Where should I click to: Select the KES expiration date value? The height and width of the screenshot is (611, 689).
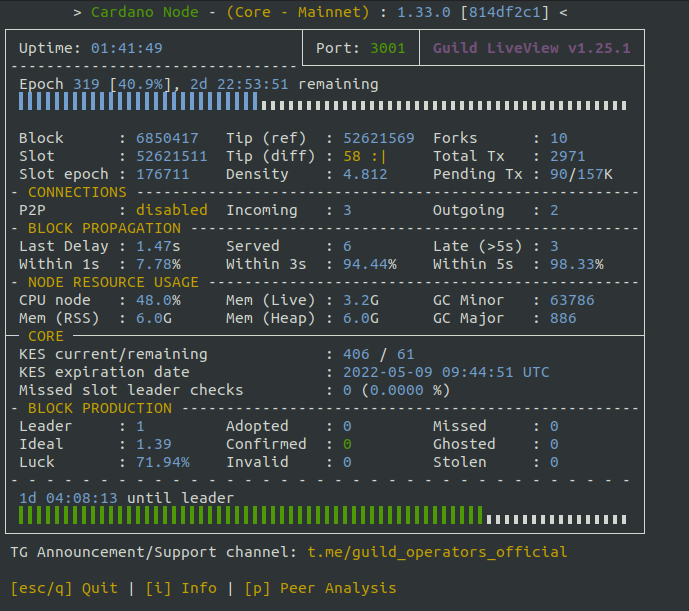[x=446, y=372]
